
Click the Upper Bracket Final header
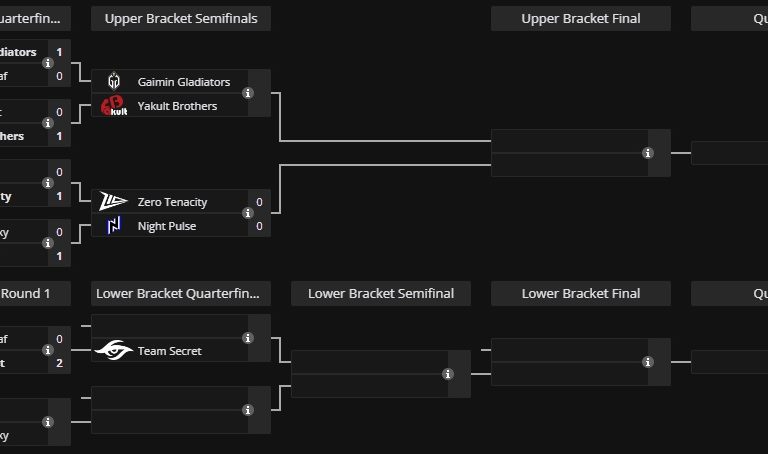click(x=580, y=18)
